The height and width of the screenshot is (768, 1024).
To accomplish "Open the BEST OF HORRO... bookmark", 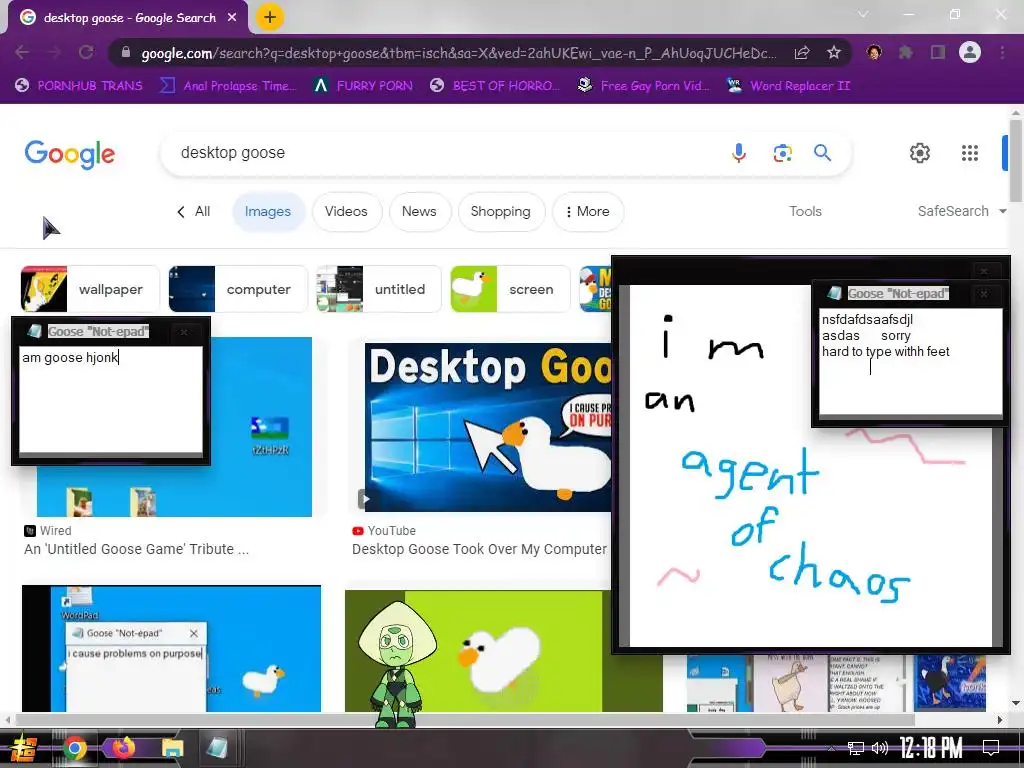I will [x=495, y=86].
